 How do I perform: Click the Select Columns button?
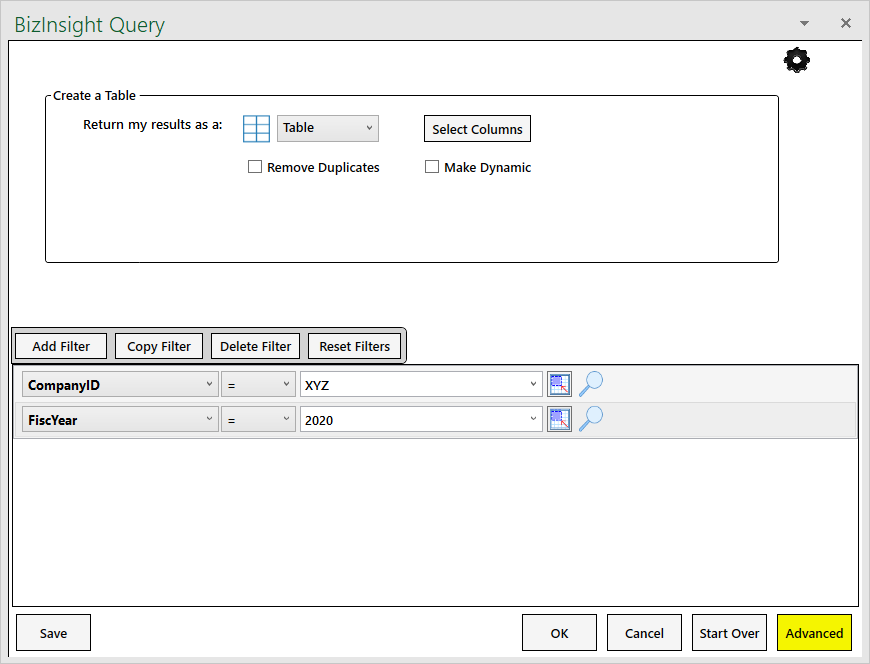point(477,129)
